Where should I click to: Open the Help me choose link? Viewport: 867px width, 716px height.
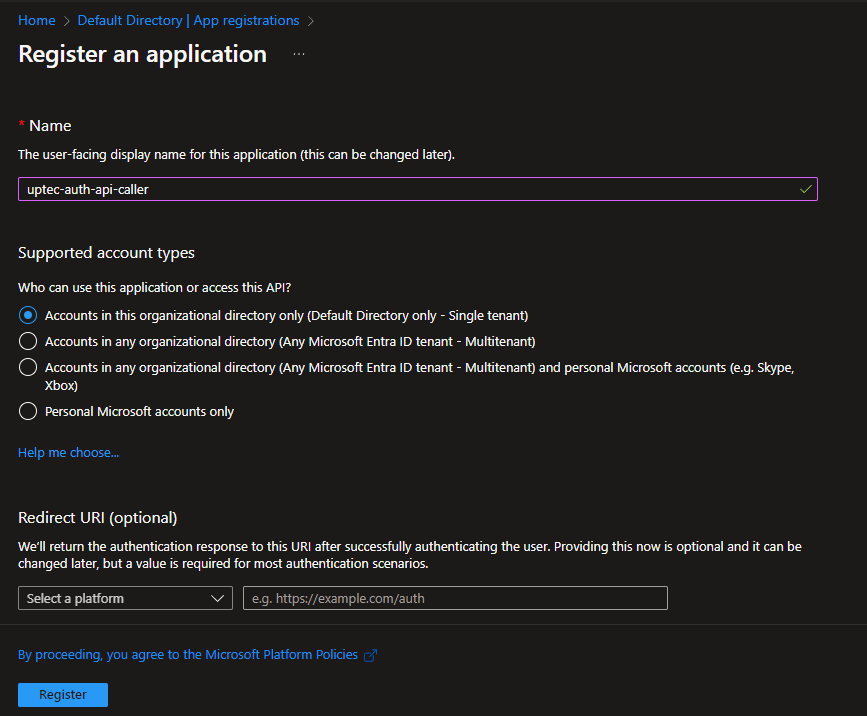click(68, 453)
